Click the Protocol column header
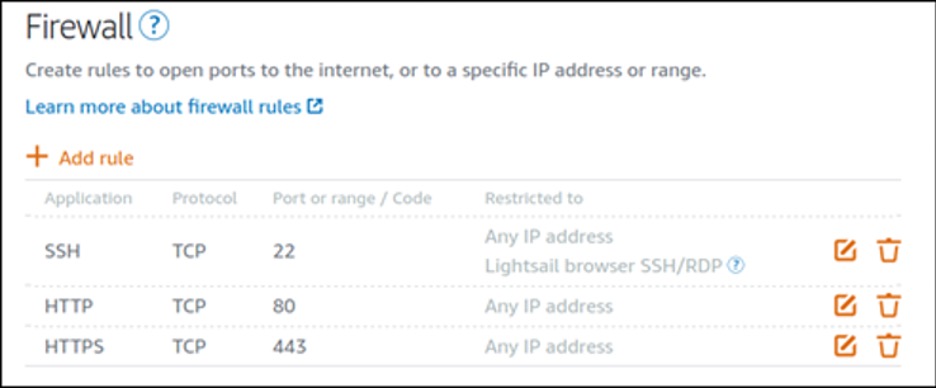Image resolution: width=936 pixels, height=388 pixels. click(205, 198)
